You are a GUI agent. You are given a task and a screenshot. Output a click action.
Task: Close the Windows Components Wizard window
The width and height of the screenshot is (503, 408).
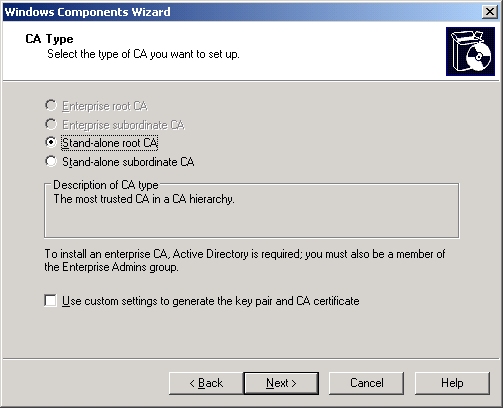tap(490, 12)
